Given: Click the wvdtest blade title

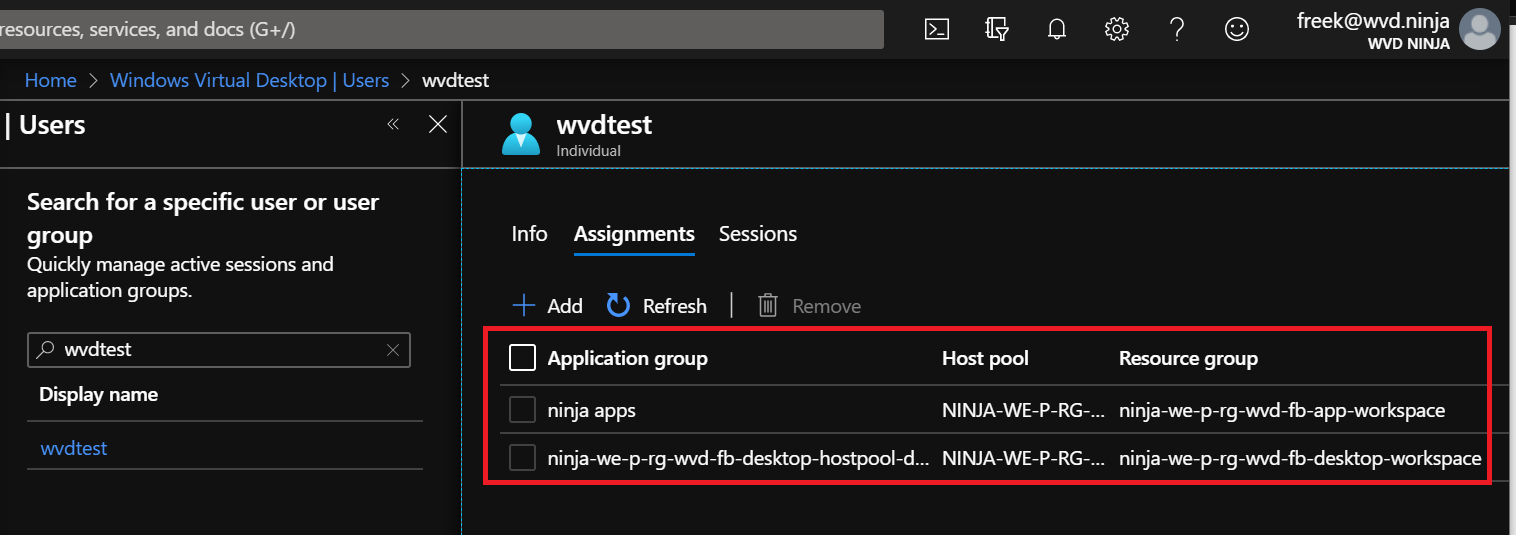Looking at the screenshot, I should click(x=604, y=125).
